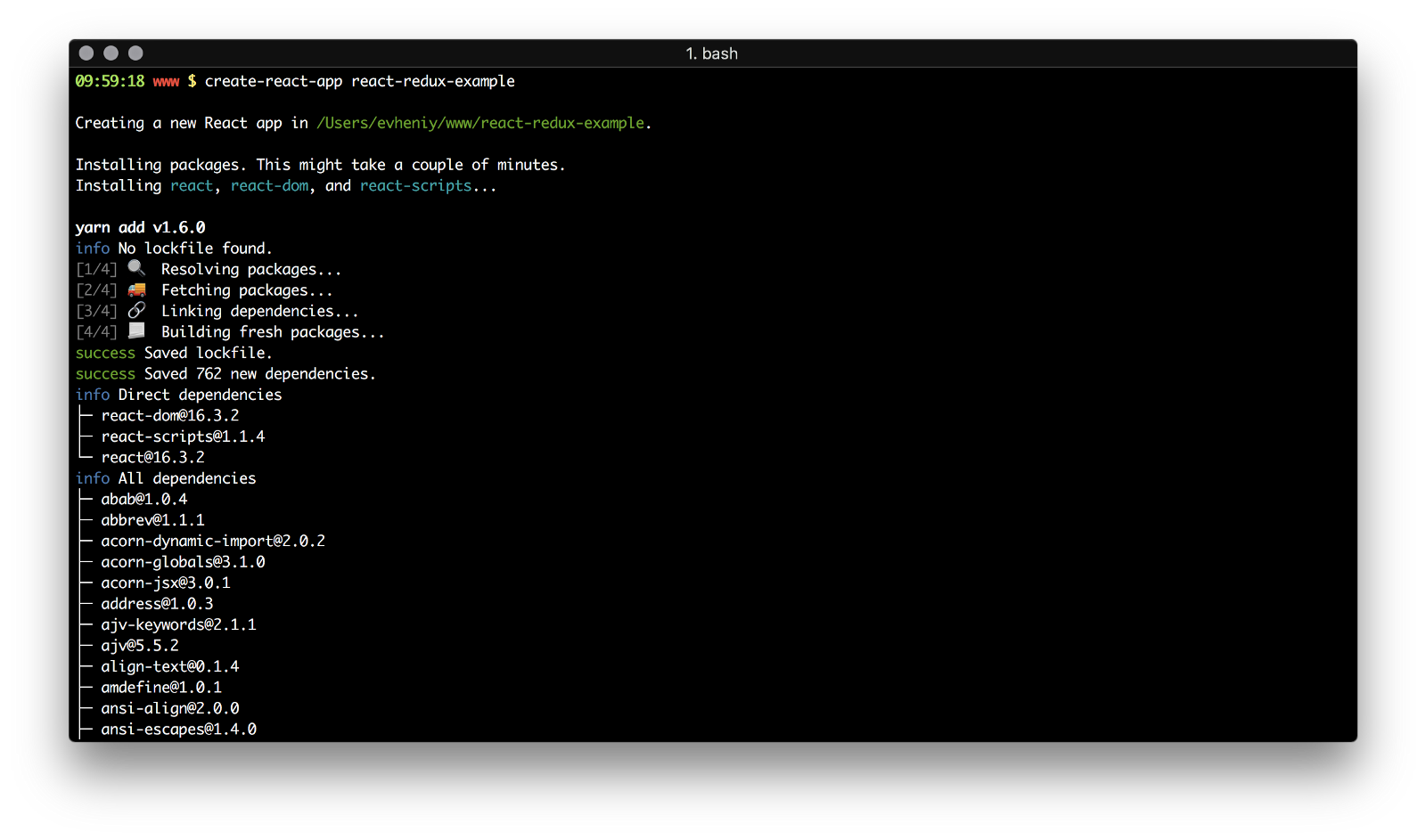The height and width of the screenshot is (840, 1426).
Task: Click the "1. bash" window title
Action: click(711, 53)
